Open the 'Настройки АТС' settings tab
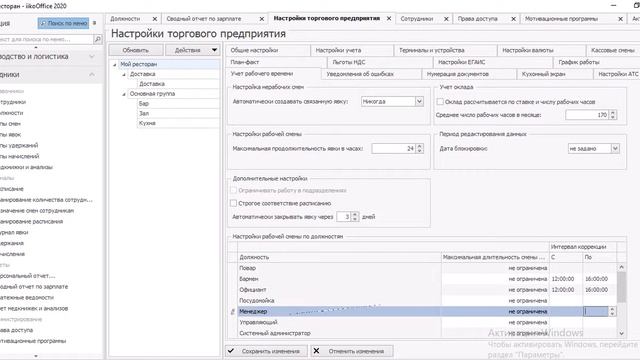The height and width of the screenshot is (360, 640). 617,74
